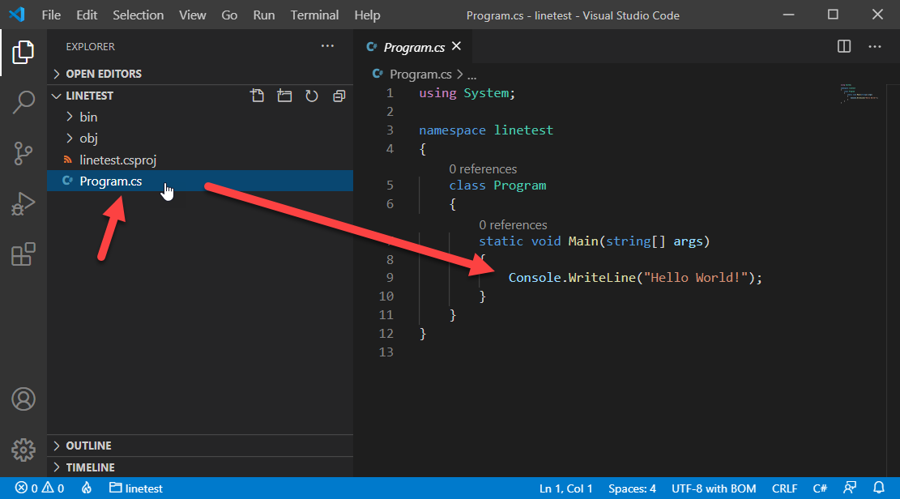Close the Program.cs editor tab
Viewport: 900px width, 499px height.
(x=457, y=47)
